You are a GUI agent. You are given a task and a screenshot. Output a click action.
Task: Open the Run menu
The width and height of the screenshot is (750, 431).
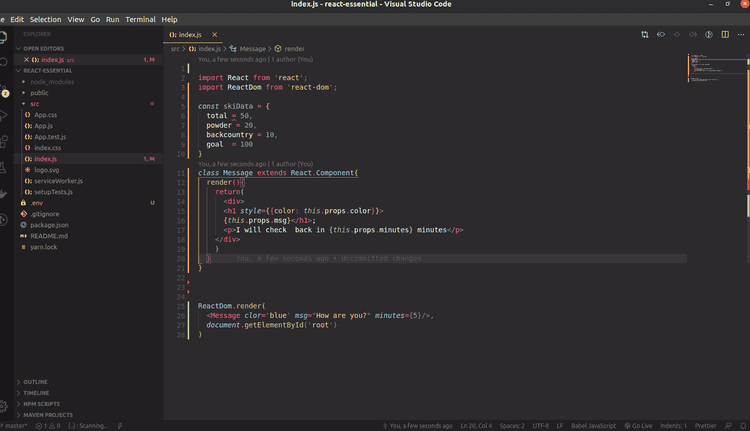point(112,20)
